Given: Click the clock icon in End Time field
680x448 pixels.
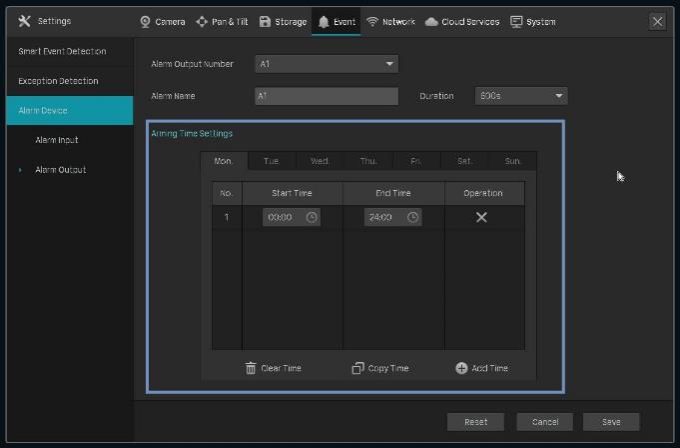Looking at the screenshot, I should [x=412, y=217].
